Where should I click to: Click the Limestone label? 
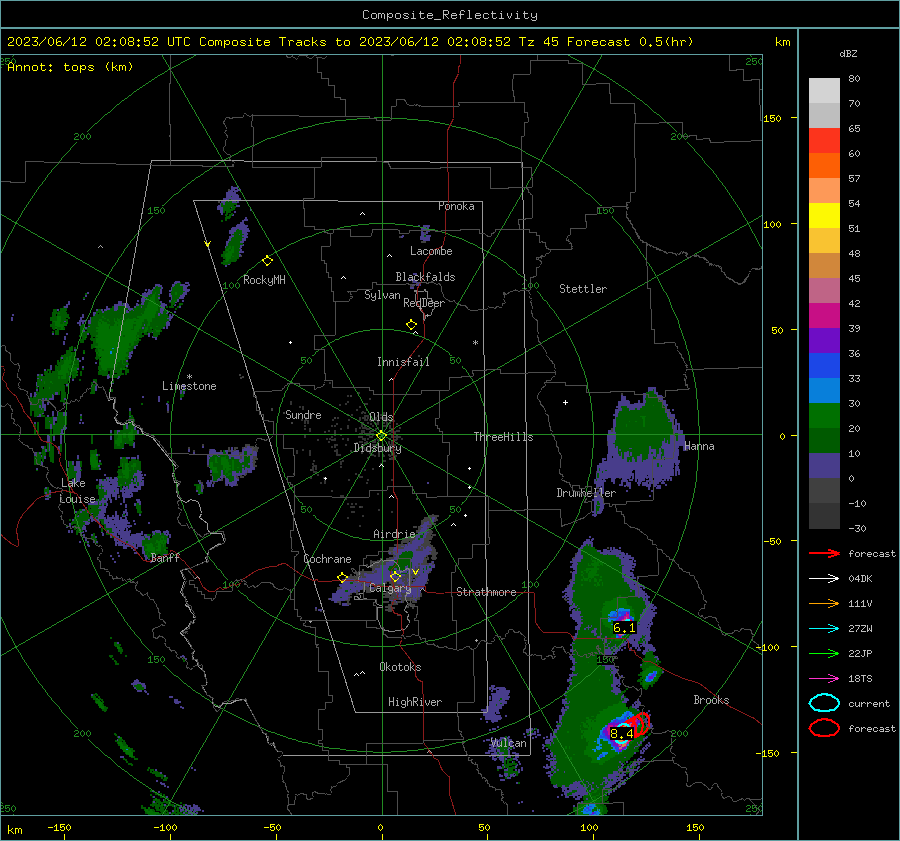pos(189,386)
